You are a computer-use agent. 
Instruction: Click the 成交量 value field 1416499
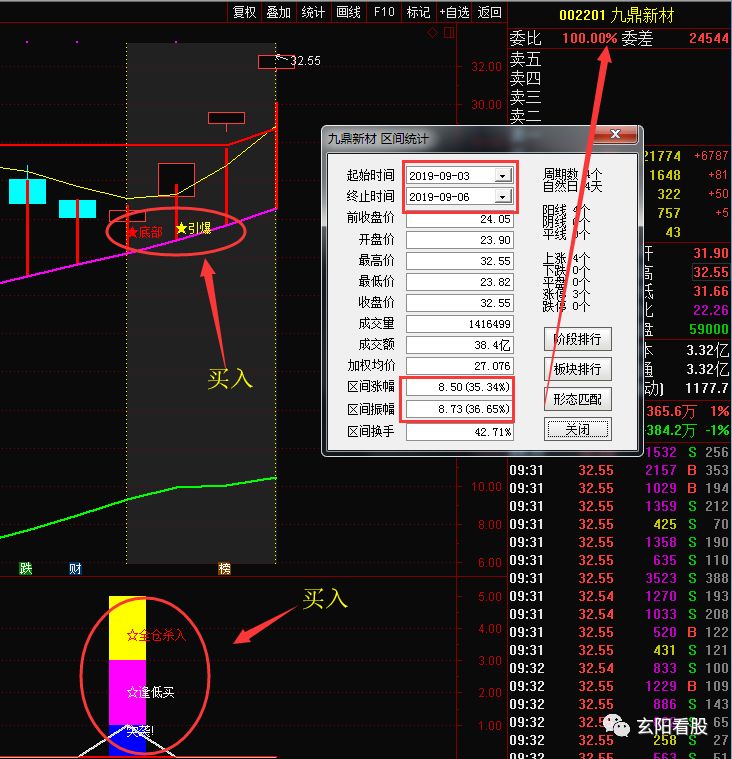coord(459,324)
